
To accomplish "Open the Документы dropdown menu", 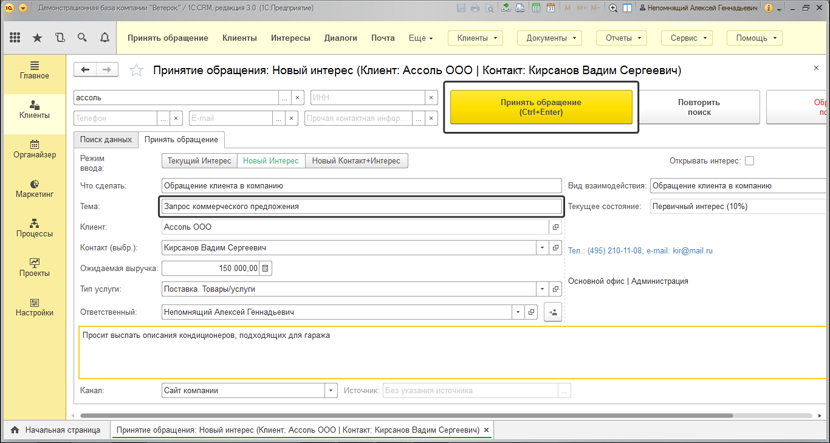I will pyautogui.click(x=548, y=38).
